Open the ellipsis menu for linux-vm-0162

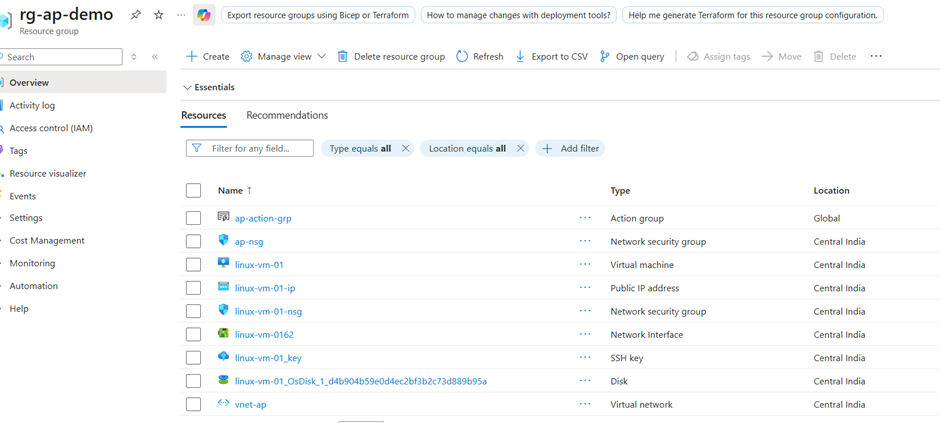pos(585,334)
